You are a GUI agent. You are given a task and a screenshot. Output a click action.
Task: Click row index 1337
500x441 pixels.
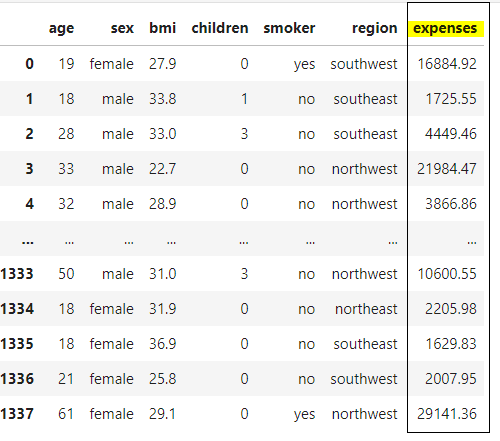[x=17, y=414]
